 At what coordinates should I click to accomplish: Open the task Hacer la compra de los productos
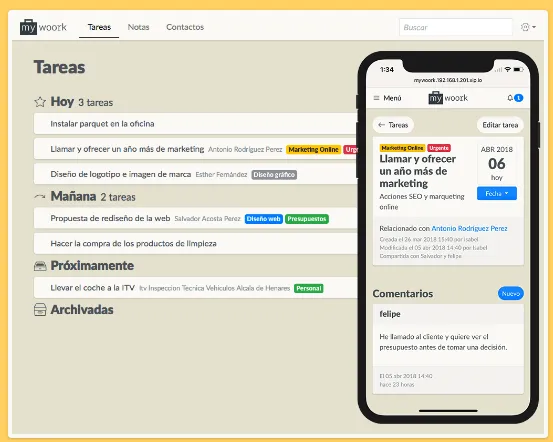[x=133, y=244]
